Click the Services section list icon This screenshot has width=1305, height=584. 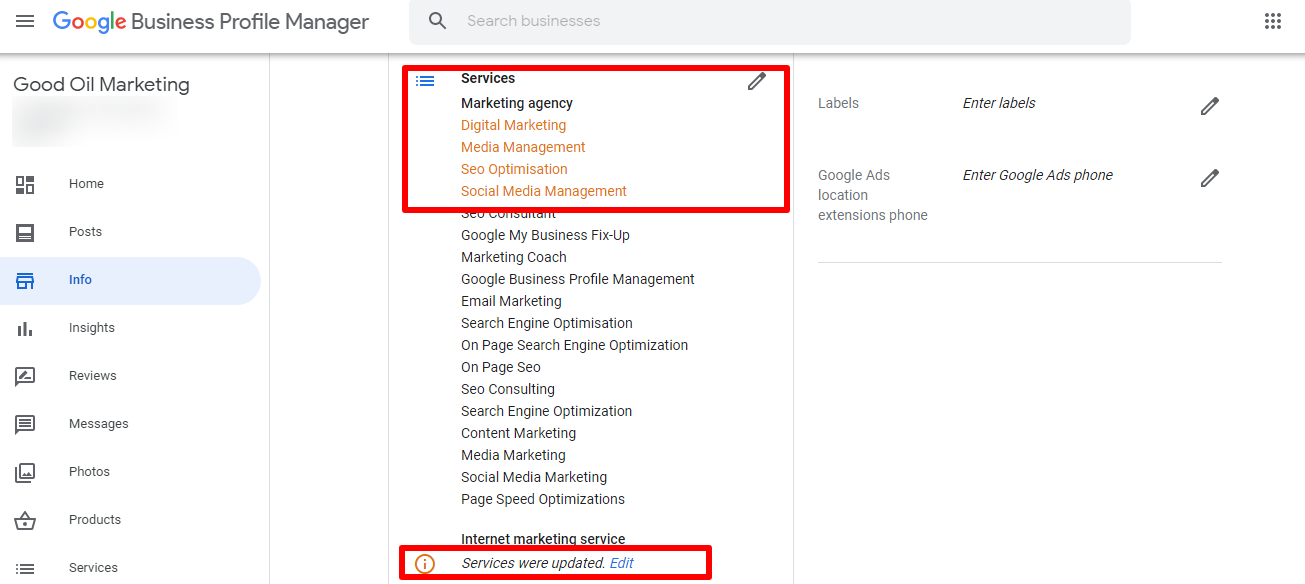point(425,81)
